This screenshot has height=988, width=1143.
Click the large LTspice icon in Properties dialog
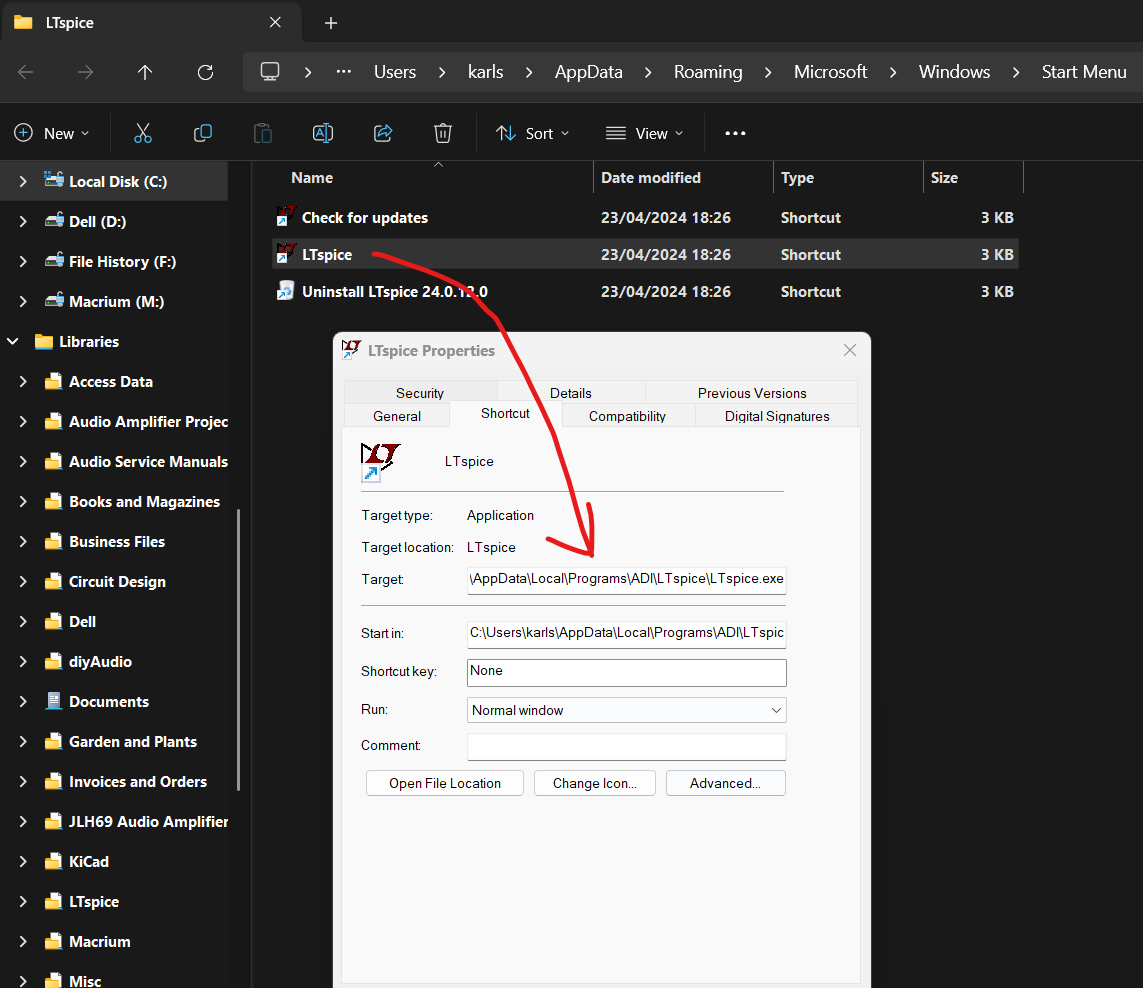point(380,462)
